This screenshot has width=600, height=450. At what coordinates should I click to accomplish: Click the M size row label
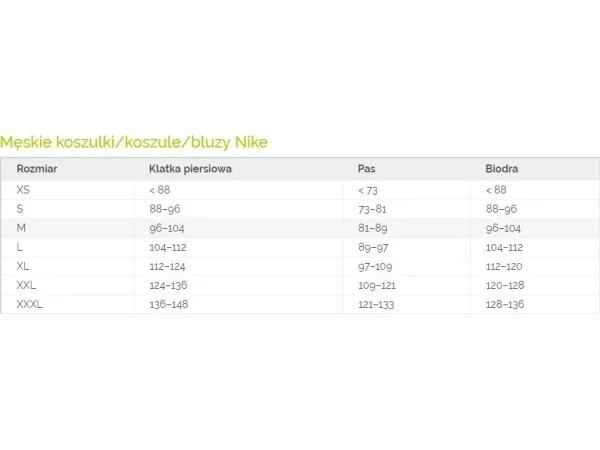(x=21, y=228)
